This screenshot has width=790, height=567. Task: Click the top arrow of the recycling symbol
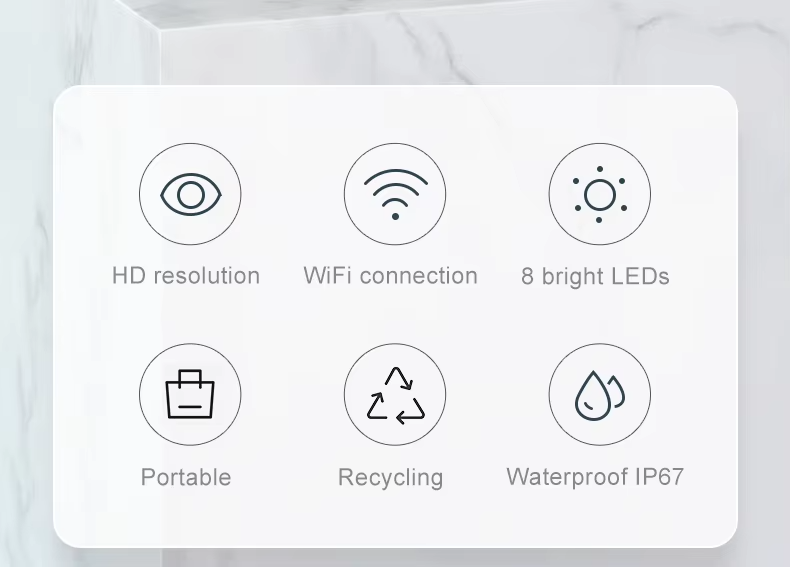(399, 378)
